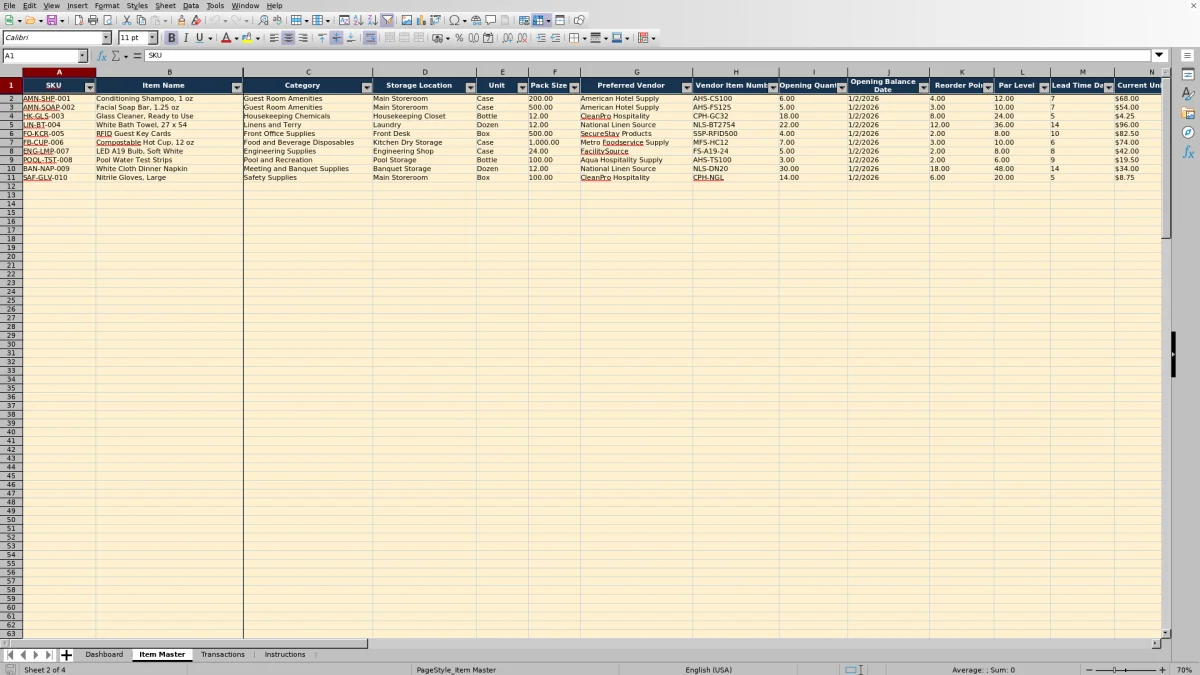Viewport: 1200px width, 675px height.
Task: Click the Align Top icon
Action: [322, 38]
